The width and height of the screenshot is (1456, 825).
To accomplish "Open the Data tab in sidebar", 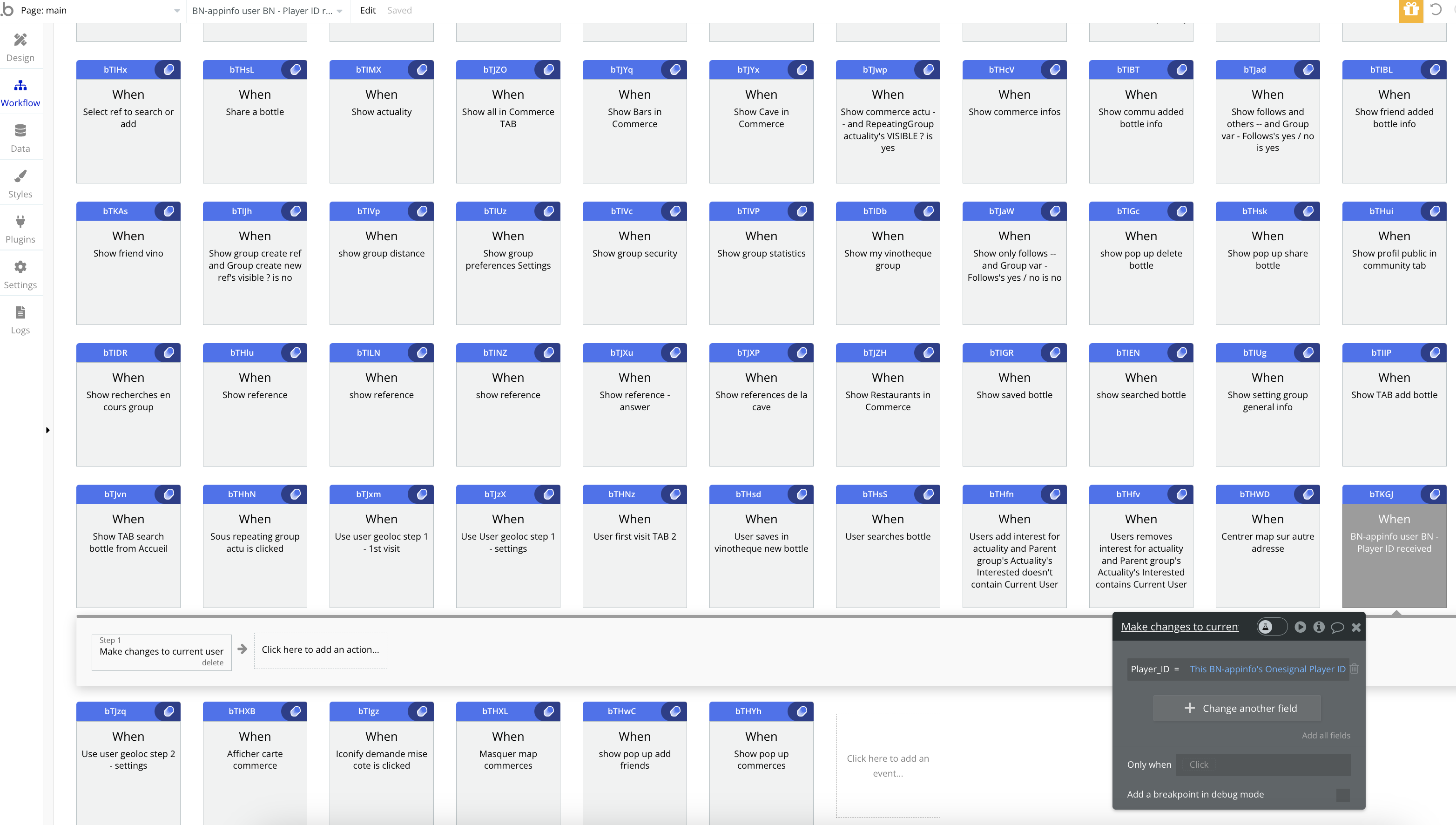I will (x=20, y=138).
